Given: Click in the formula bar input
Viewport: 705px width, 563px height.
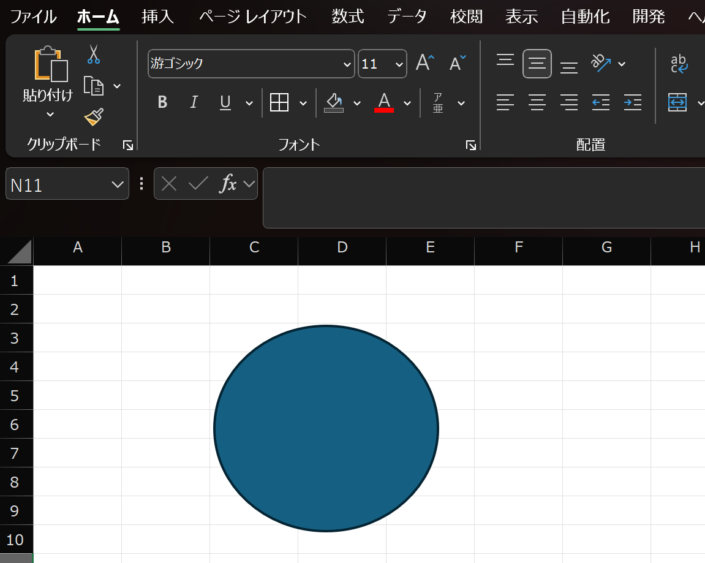Looking at the screenshot, I should (484, 198).
